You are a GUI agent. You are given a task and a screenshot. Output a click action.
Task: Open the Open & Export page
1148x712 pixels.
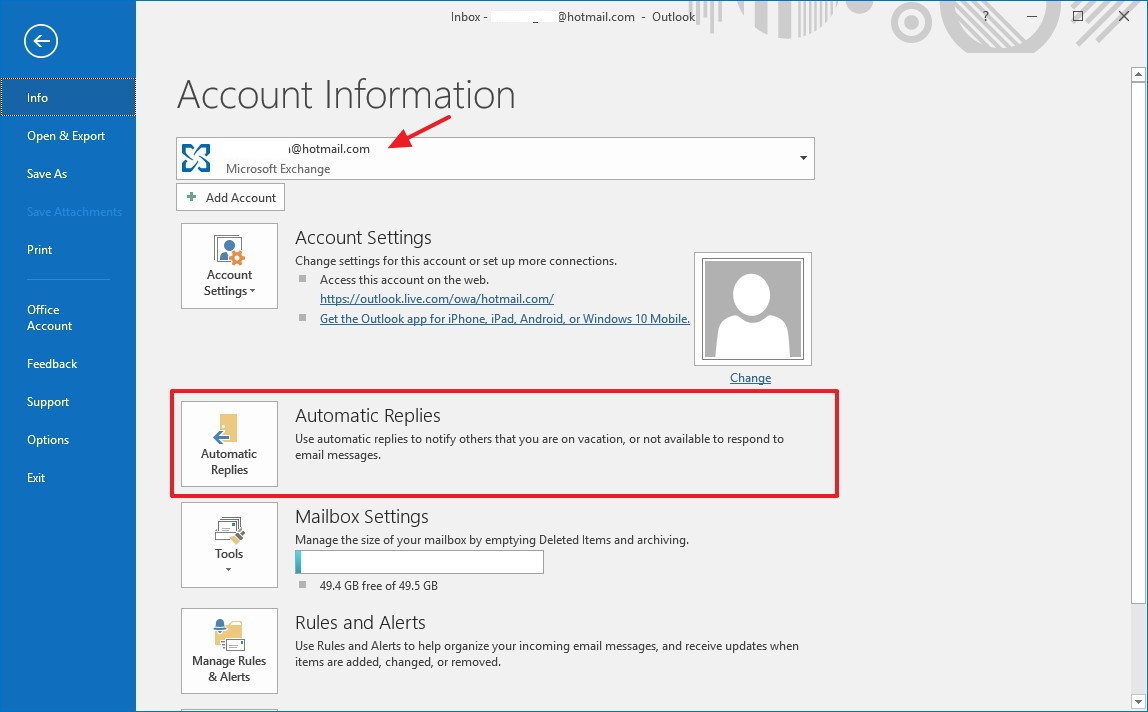[x=68, y=136]
